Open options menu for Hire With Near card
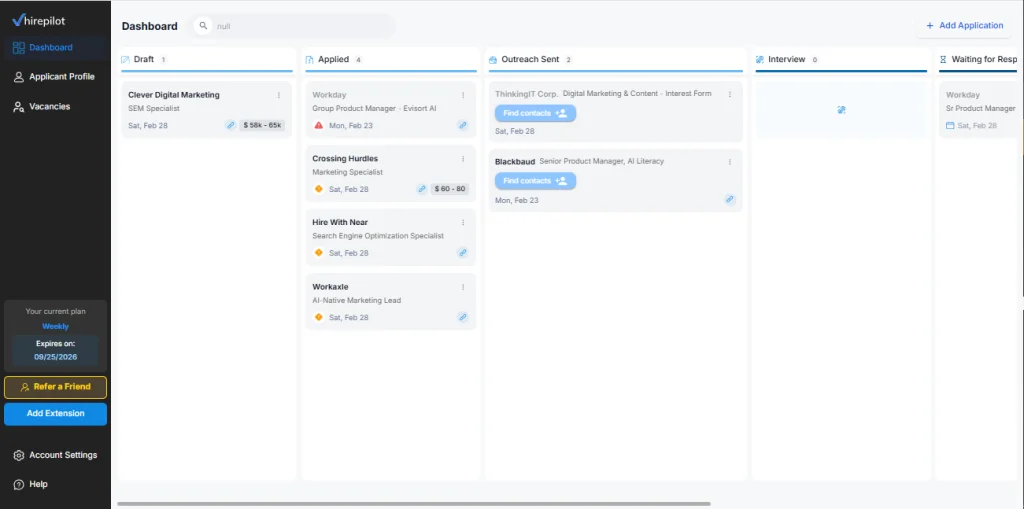Viewport: 1024px width, 509px height. click(463, 223)
